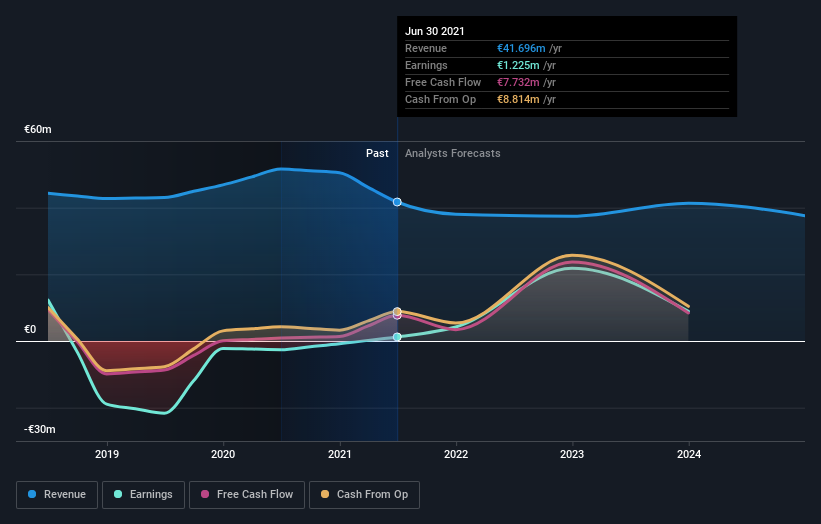The width and height of the screenshot is (821, 524).
Task: Click the 2023 x-axis label
Action: click(572, 454)
